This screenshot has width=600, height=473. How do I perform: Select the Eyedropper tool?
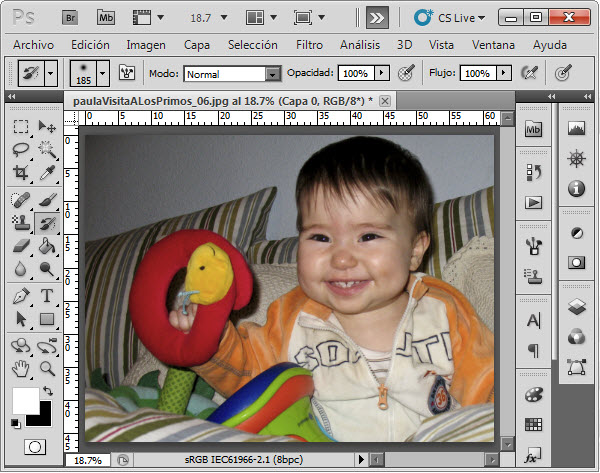(x=47, y=173)
